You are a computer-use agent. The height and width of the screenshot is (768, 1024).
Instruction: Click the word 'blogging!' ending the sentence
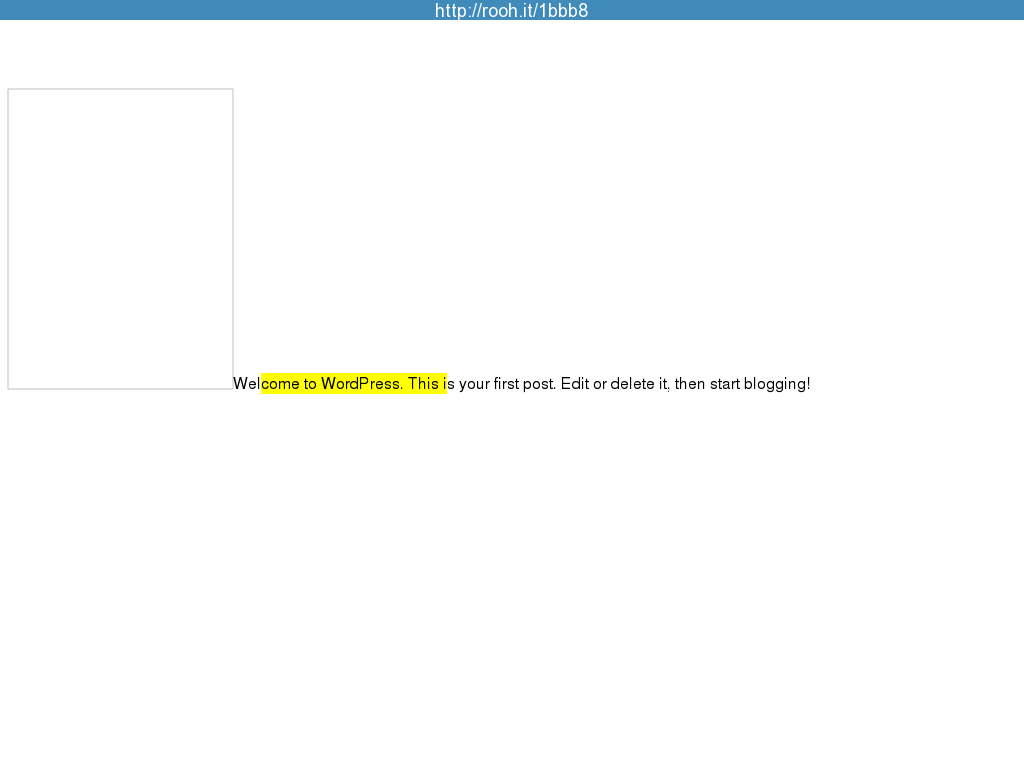coord(777,384)
